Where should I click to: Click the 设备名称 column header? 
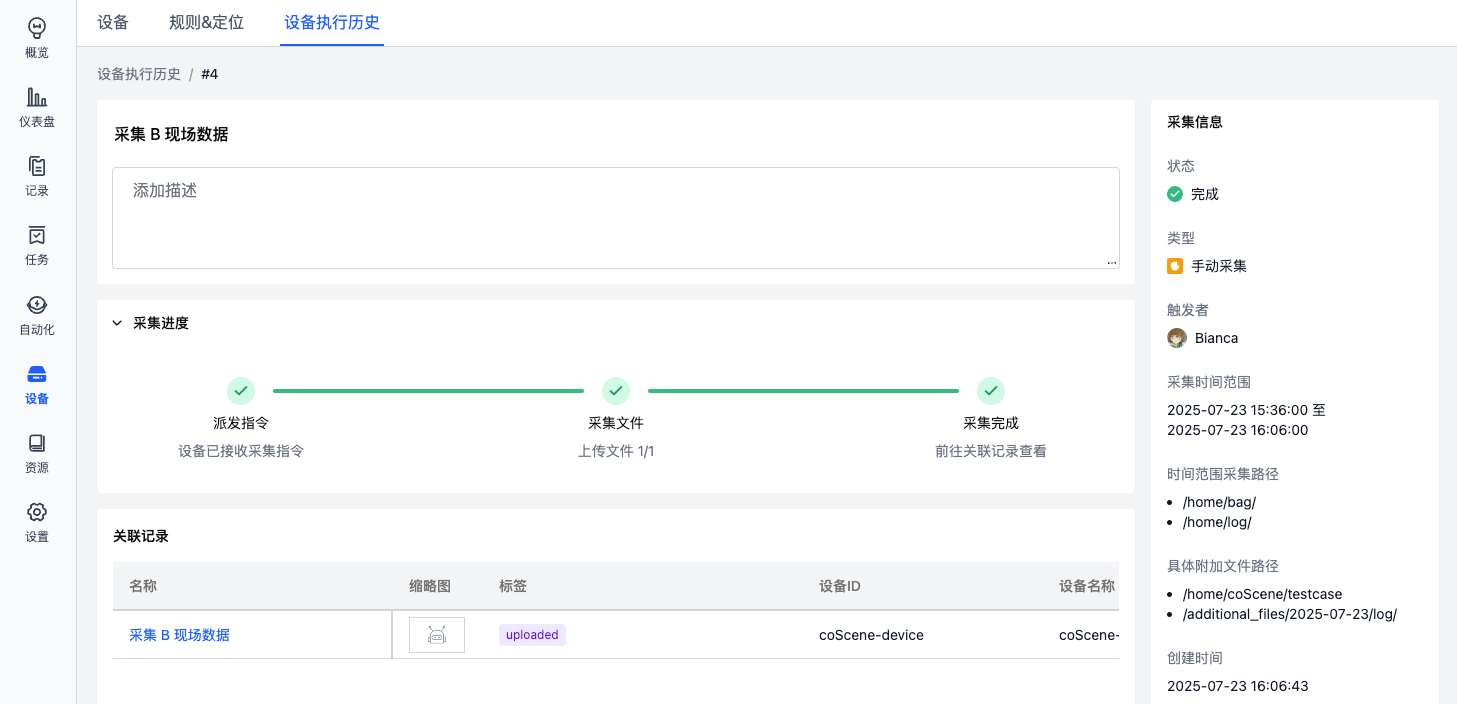pos(1087,586)
